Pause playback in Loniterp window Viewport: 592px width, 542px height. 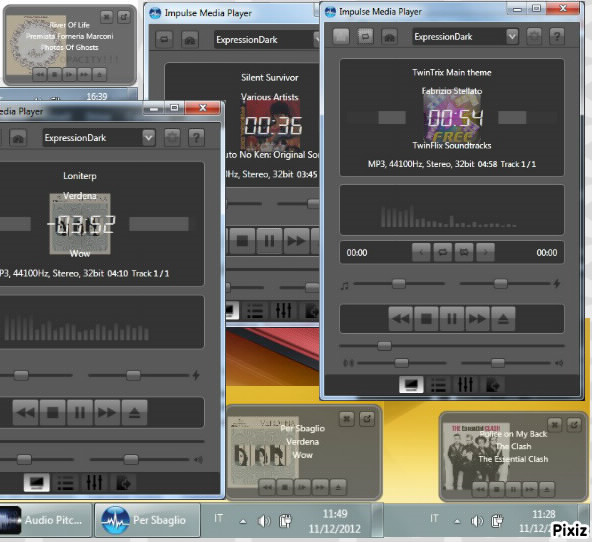coord(80,413)
